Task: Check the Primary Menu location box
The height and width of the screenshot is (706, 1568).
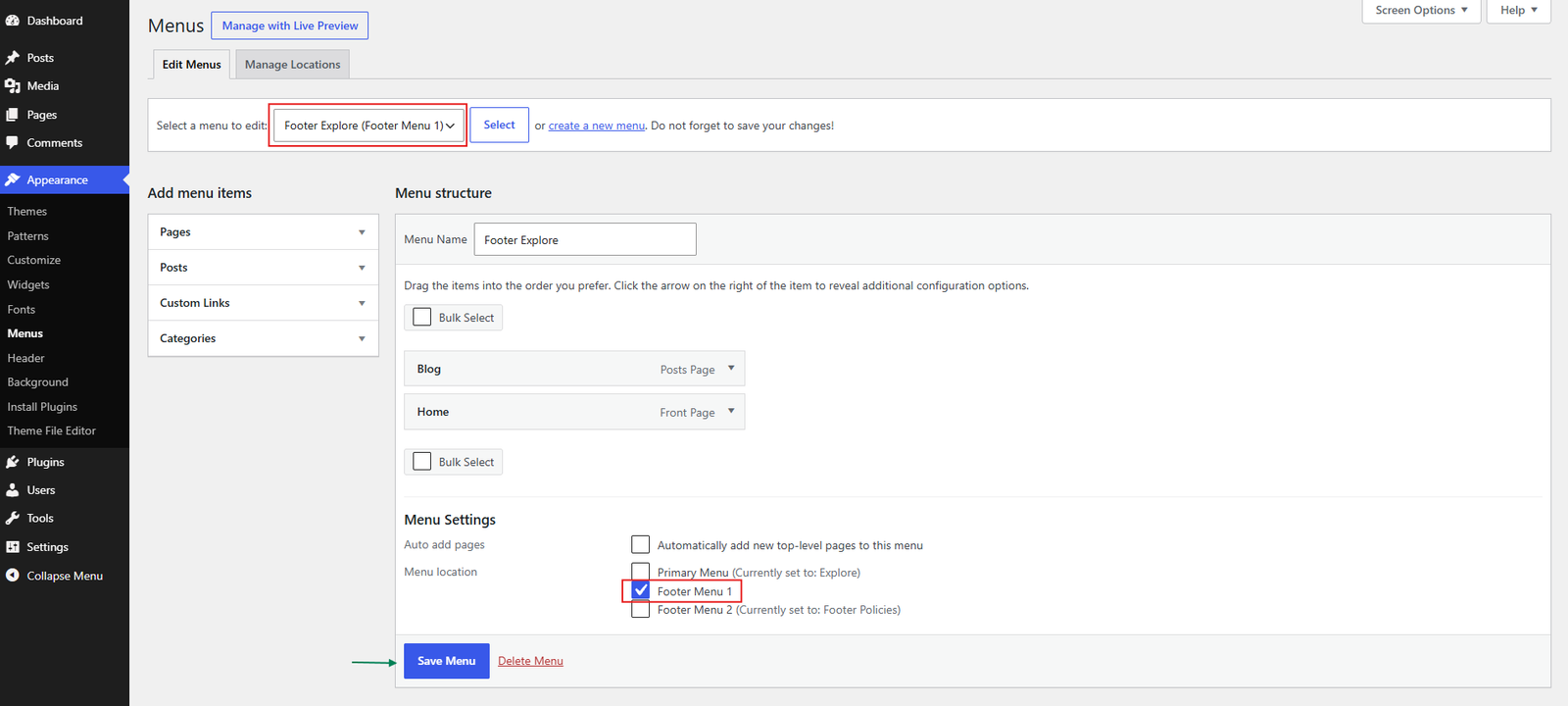Action: point(641,571)
